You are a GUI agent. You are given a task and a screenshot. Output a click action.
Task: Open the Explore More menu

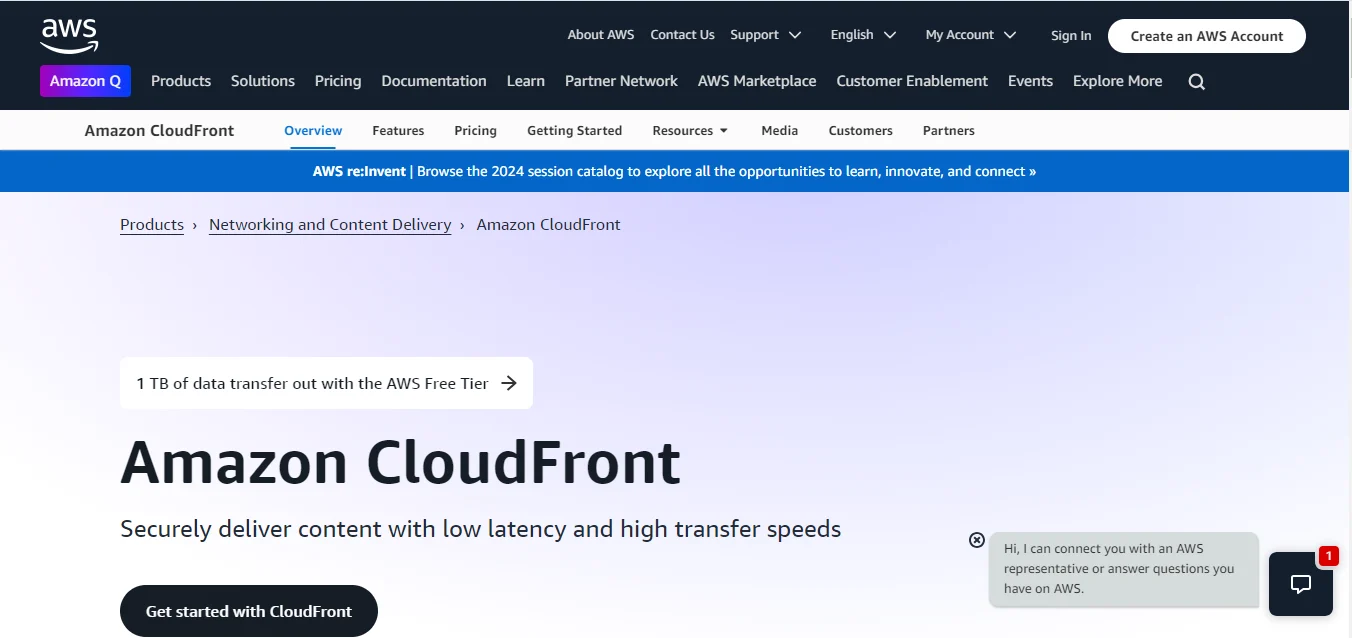tap(1118, 81)
